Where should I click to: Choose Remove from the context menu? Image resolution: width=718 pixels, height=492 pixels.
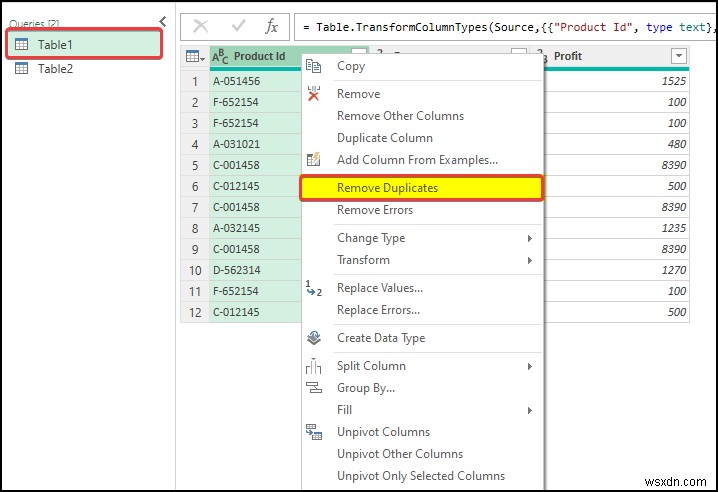pyautogui.click(x=359, y=94)
